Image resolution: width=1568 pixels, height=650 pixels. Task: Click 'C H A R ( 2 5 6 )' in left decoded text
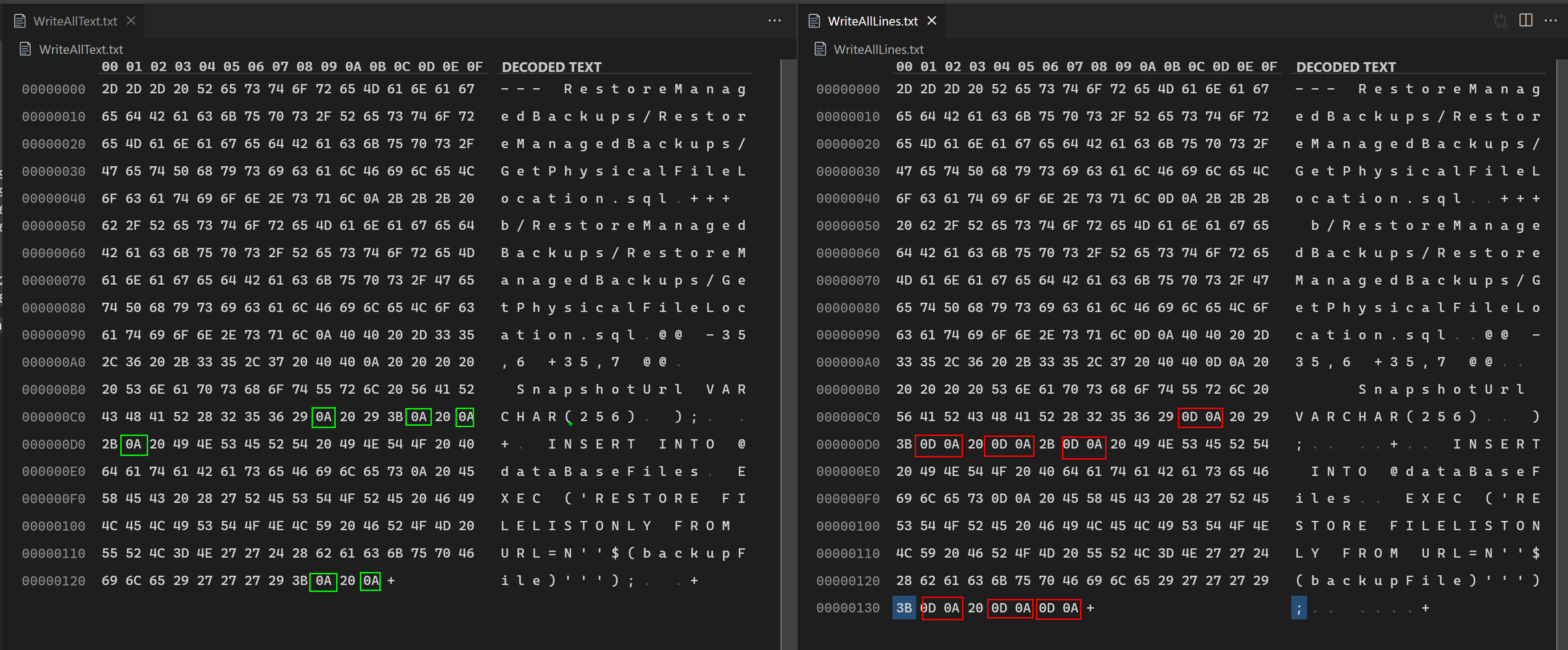click(x=567, y=417)
